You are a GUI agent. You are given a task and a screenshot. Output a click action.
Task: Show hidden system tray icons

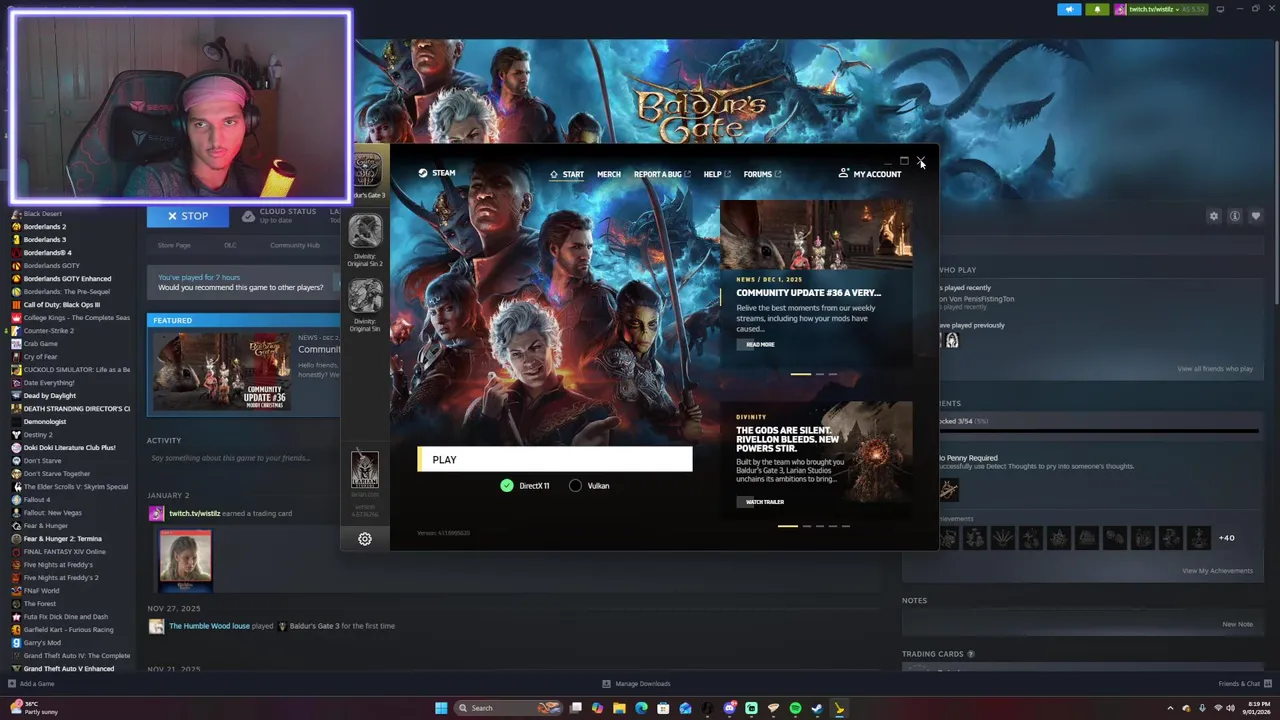[1170, 708]
